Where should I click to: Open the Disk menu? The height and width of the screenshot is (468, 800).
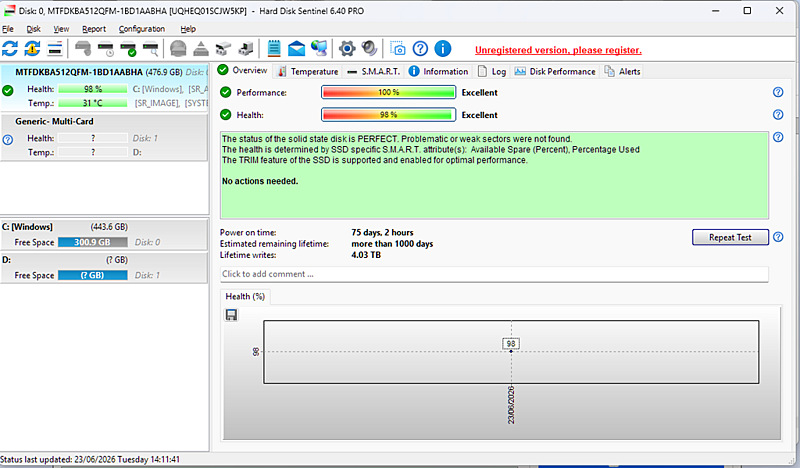click(x=34, y=29)
